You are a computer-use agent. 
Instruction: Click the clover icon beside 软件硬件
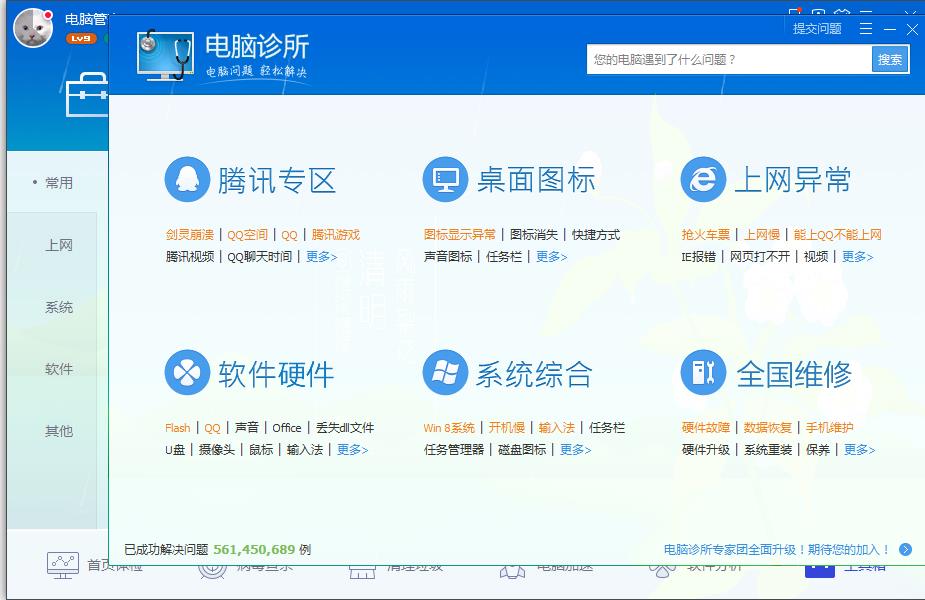187,372
